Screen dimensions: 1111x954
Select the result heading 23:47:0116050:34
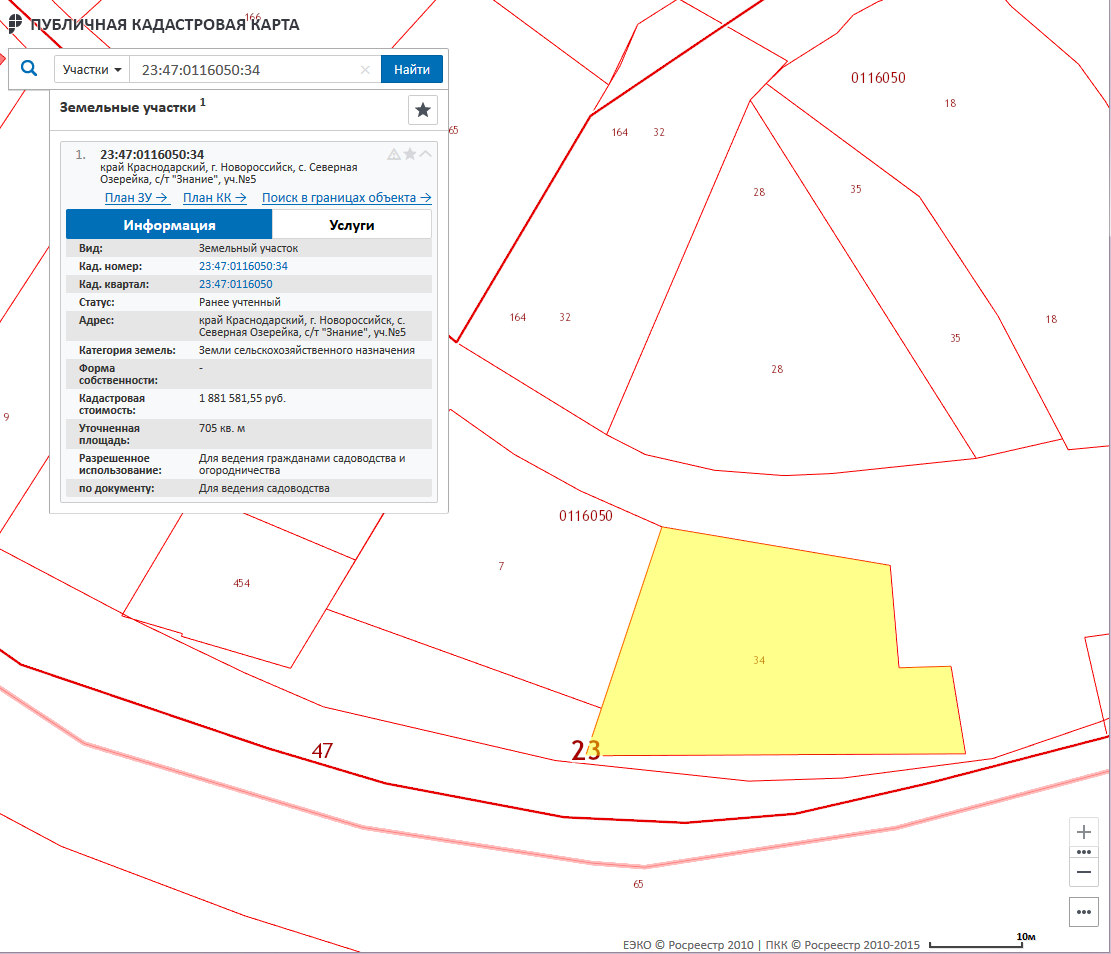pyautogui.click(x=152, y=154)
